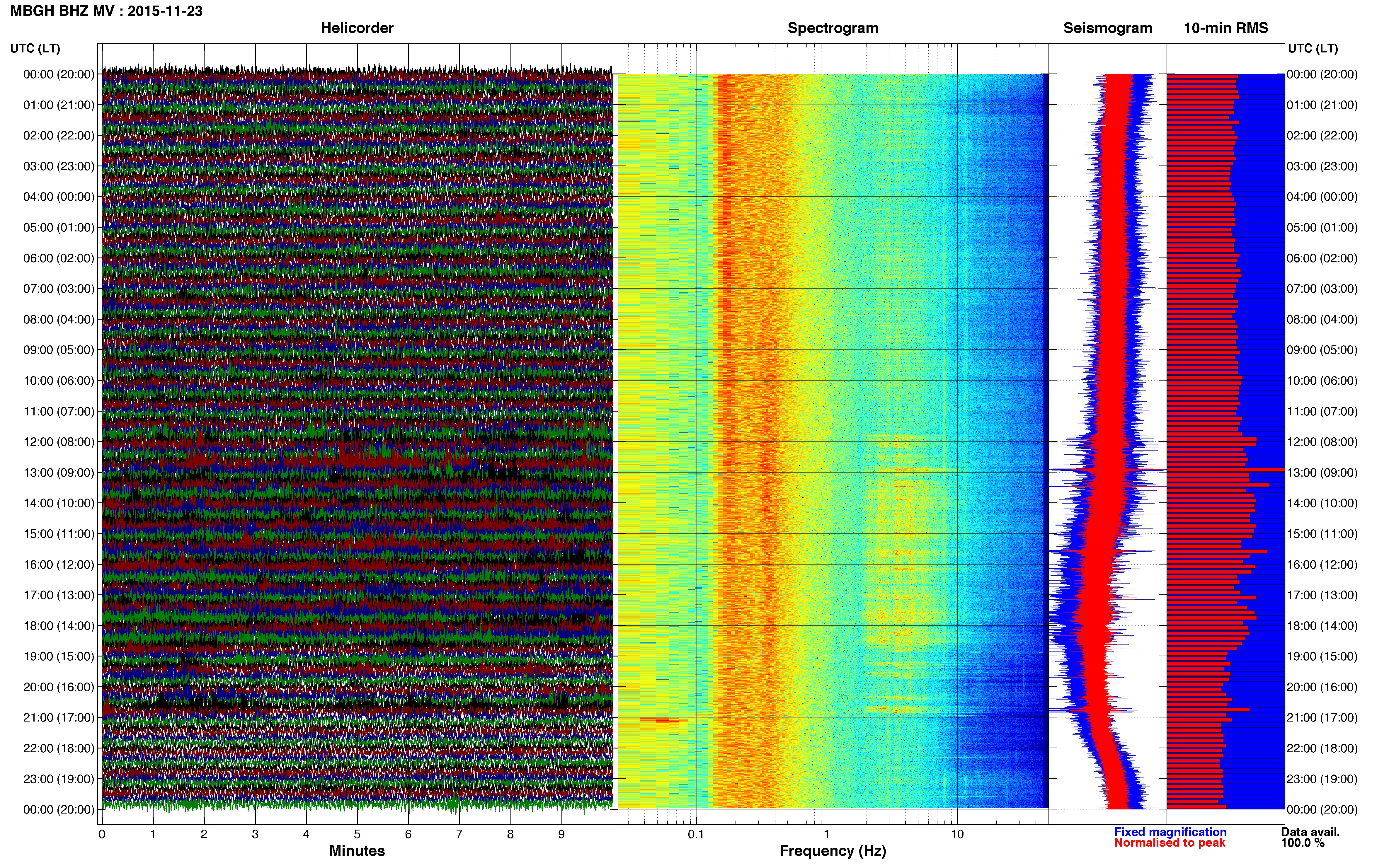Click left time label '18:00 (14:00)'
Viewport: 1389px width, 868px height.
click(59, 626)
